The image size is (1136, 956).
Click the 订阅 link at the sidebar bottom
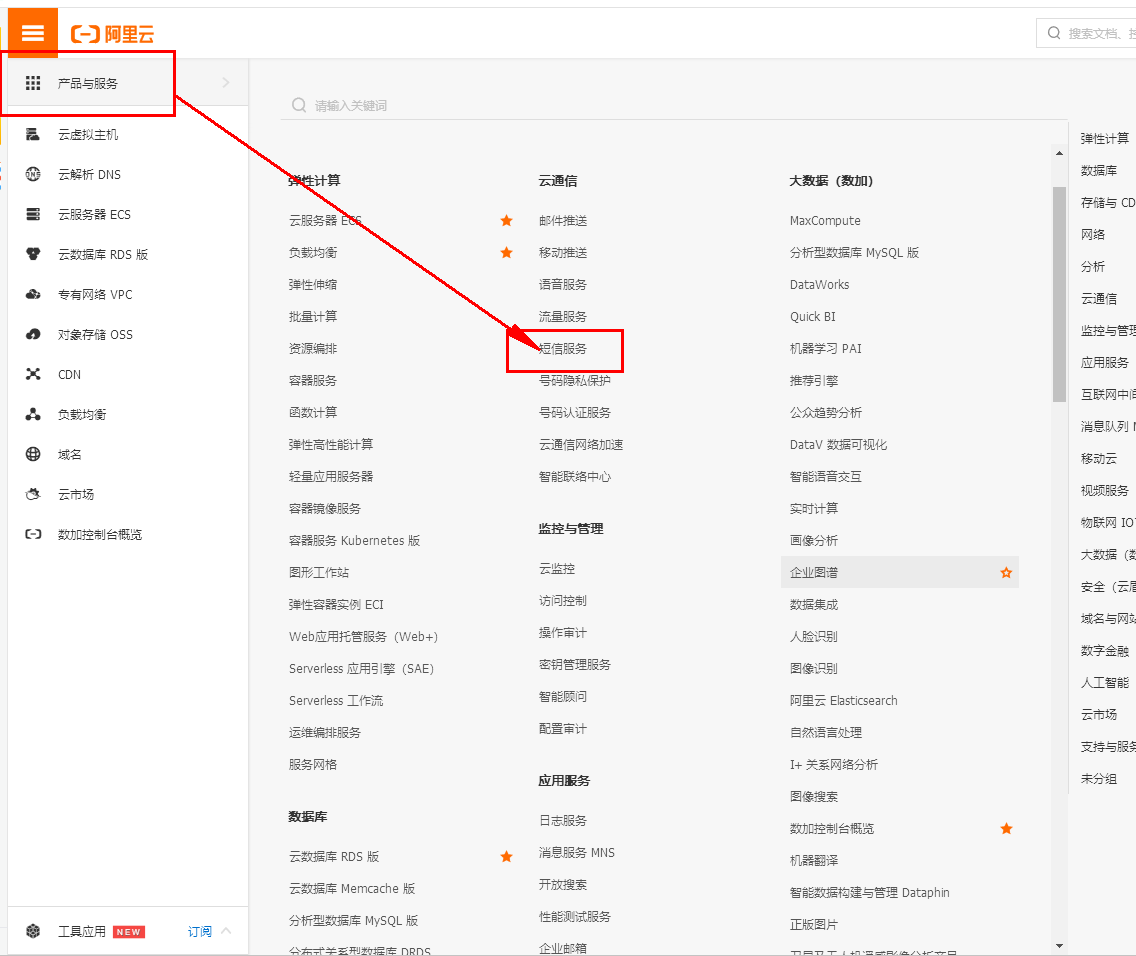[200, 931]
